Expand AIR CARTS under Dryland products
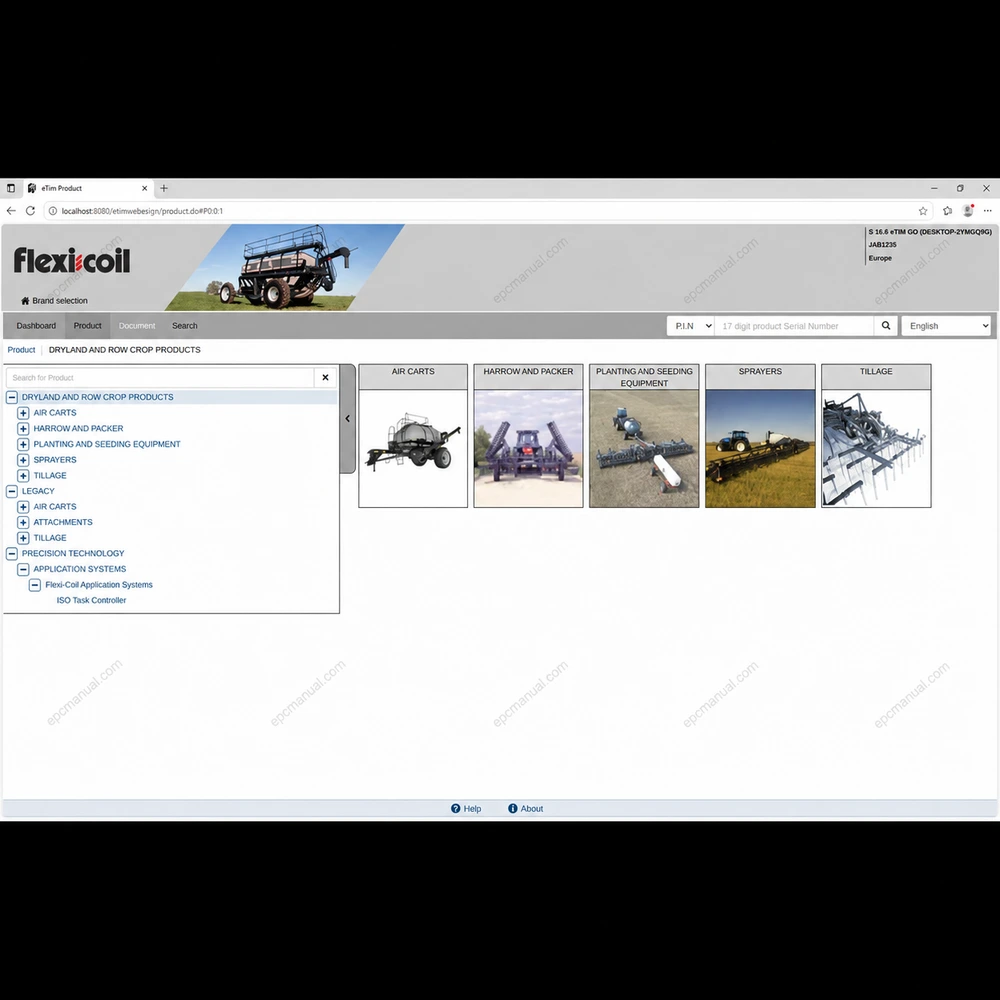The height and width of the screenshot is (1000, 1000). pos(23,413)
